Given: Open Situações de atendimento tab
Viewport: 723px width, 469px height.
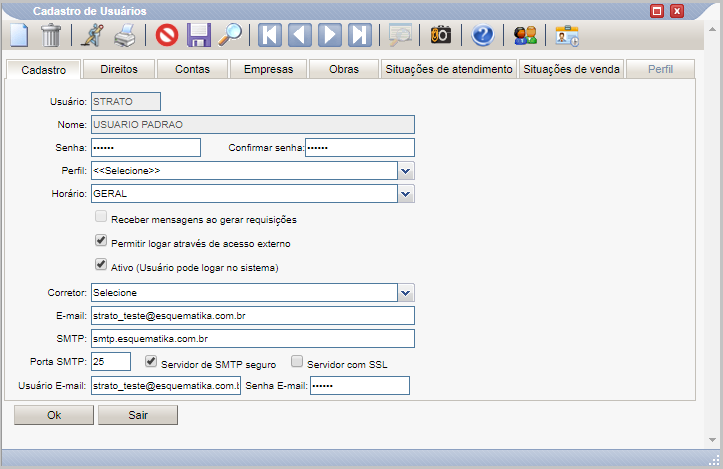Looking at the screenshot, I should (449, 69).
